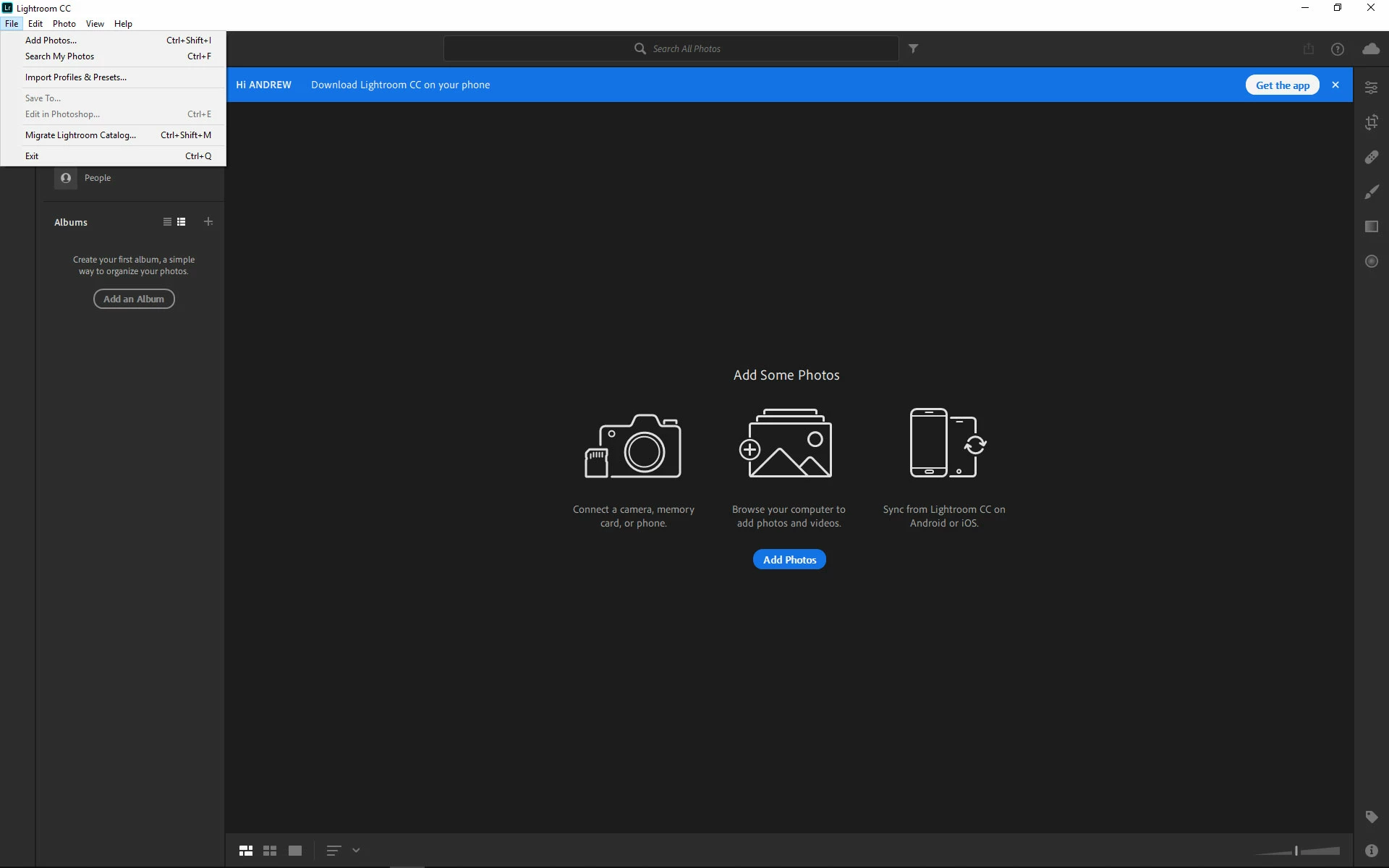
Task: Open the photo Info panel
Action: tap(1371, 851)
